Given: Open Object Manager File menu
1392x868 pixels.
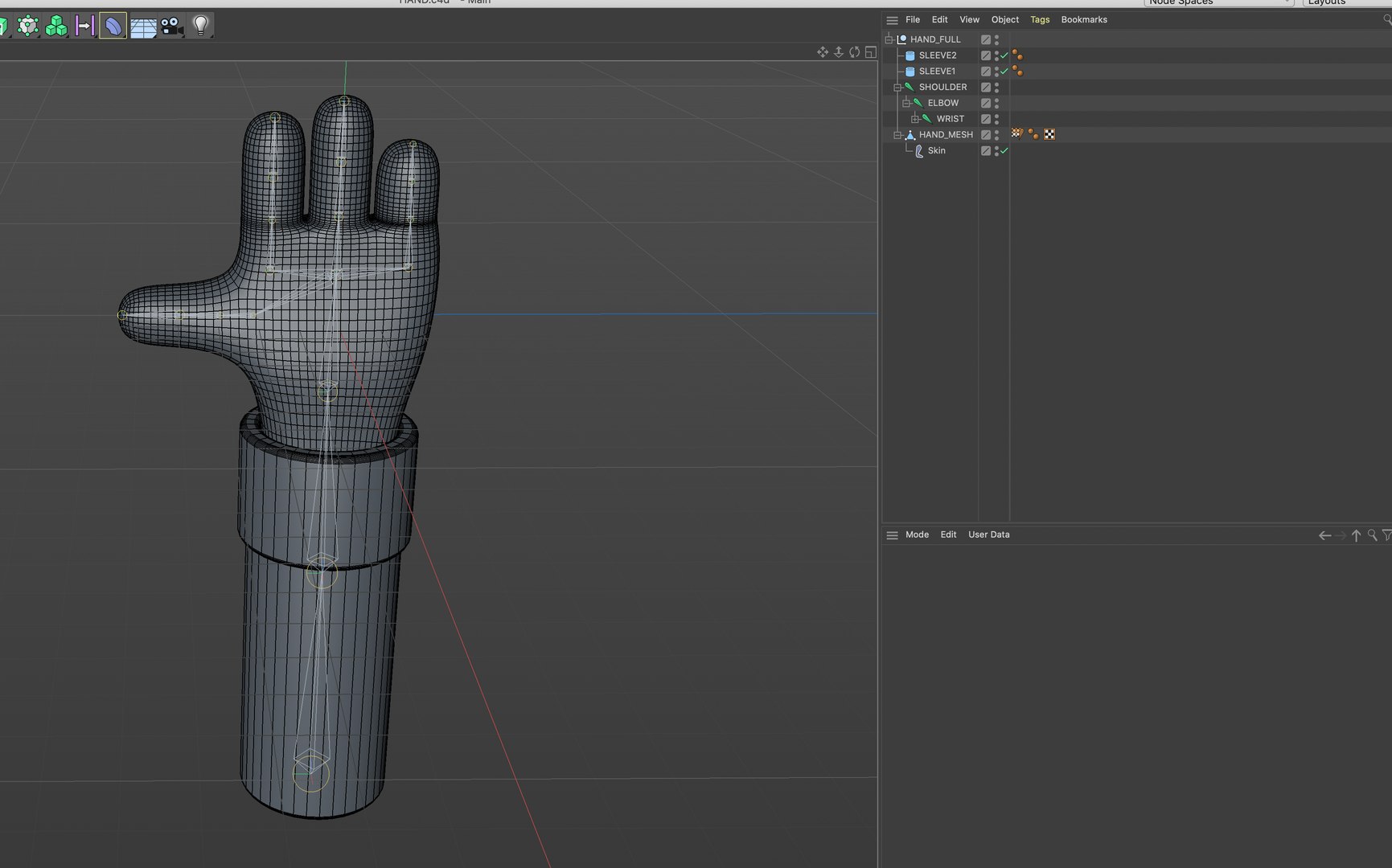Looking at the screenshot, I should pyautogui.click(x=913, y=20).
